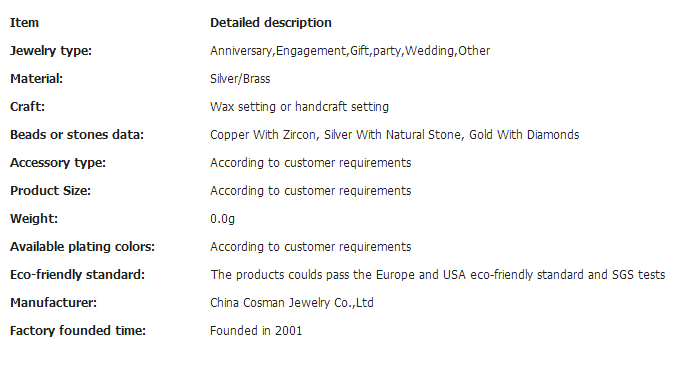This screenshot has height=366, width=692.
Task: Click China Cosman Jewelry Co.,Ltd text
Action: pos(292,302)
